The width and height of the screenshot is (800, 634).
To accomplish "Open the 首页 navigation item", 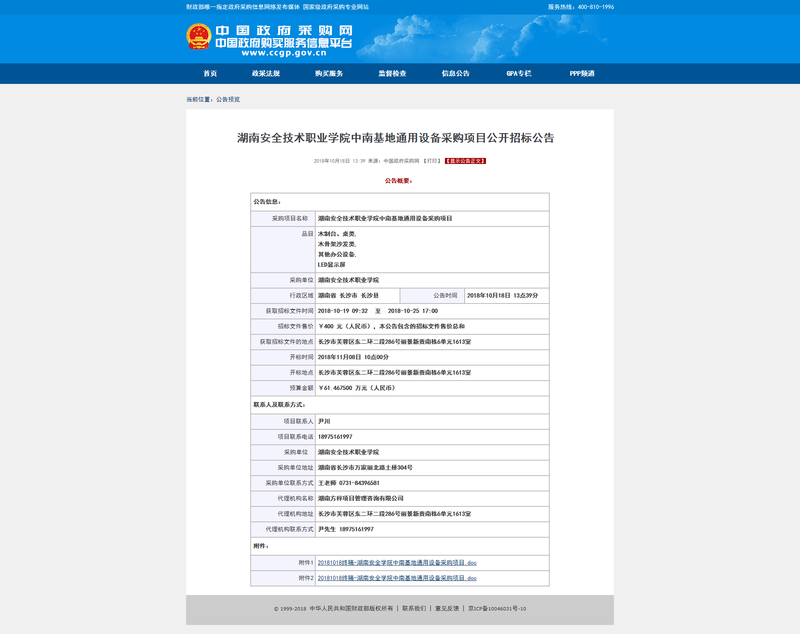I will (210, 73).
